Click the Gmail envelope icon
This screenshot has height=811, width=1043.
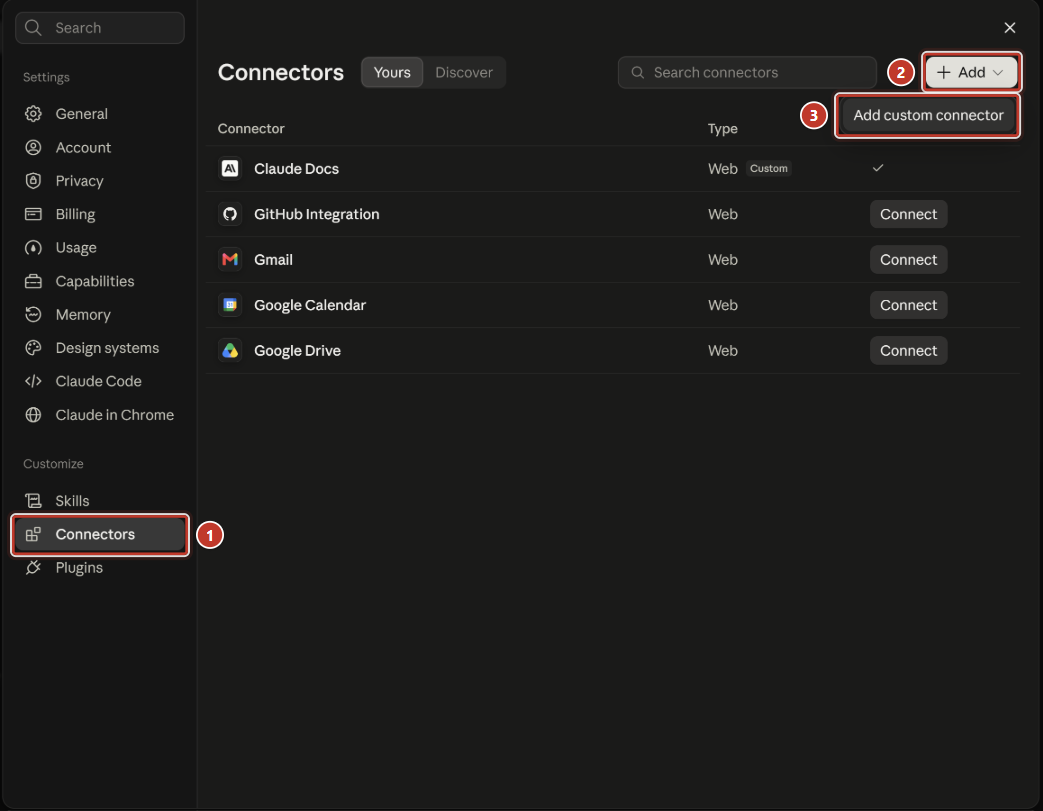click(230, 259)
